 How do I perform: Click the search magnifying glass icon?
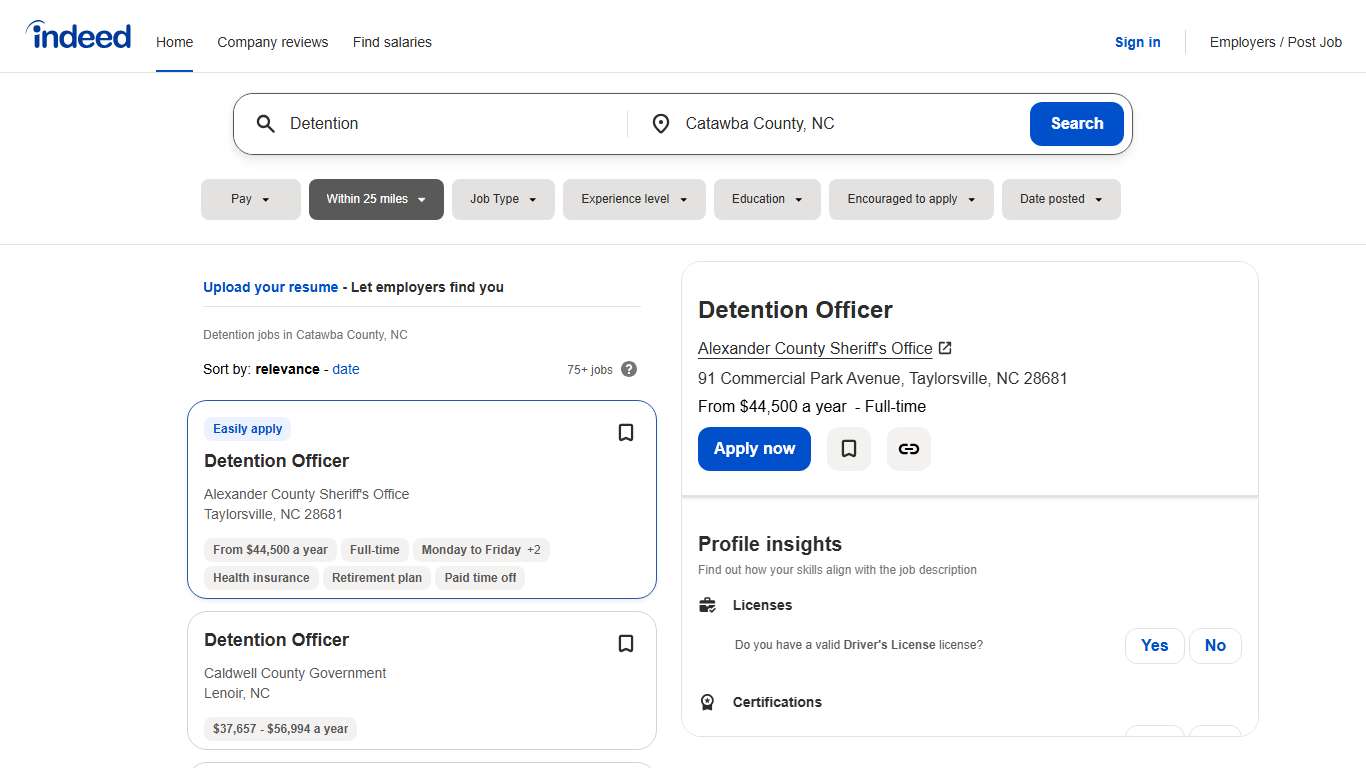pyautogui.click(x=265, y=123)
